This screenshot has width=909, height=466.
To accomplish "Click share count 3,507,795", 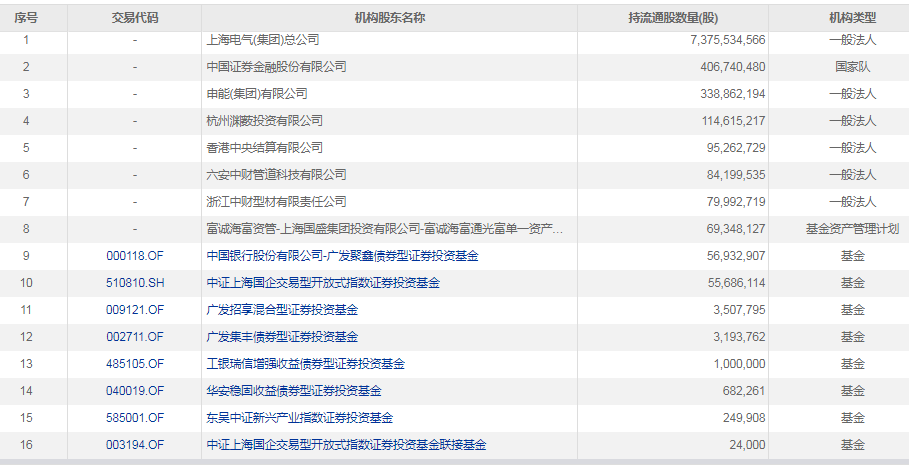I will point(739,310).
